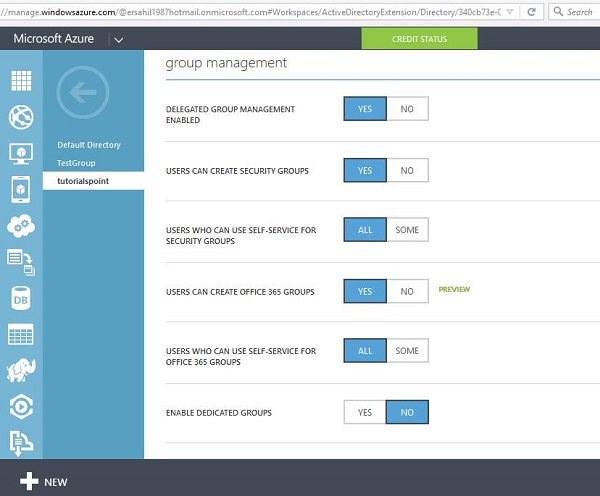Select Some for self-service Office 365 groups
This screenshot has height=496, width=600.
[x=407, y=351]
